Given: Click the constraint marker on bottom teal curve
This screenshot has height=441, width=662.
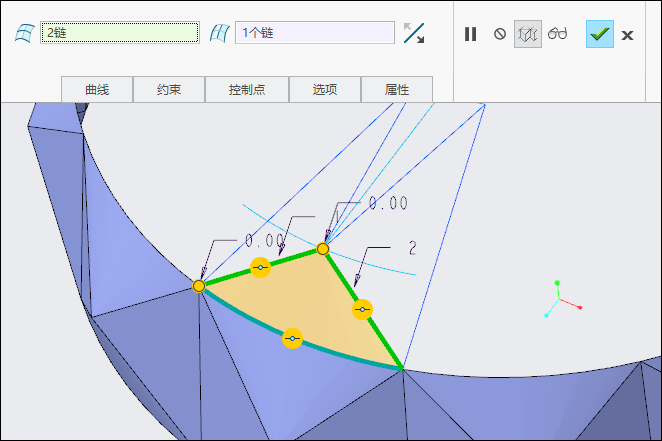Looking at the screenshot, I should tap(292, 339).
